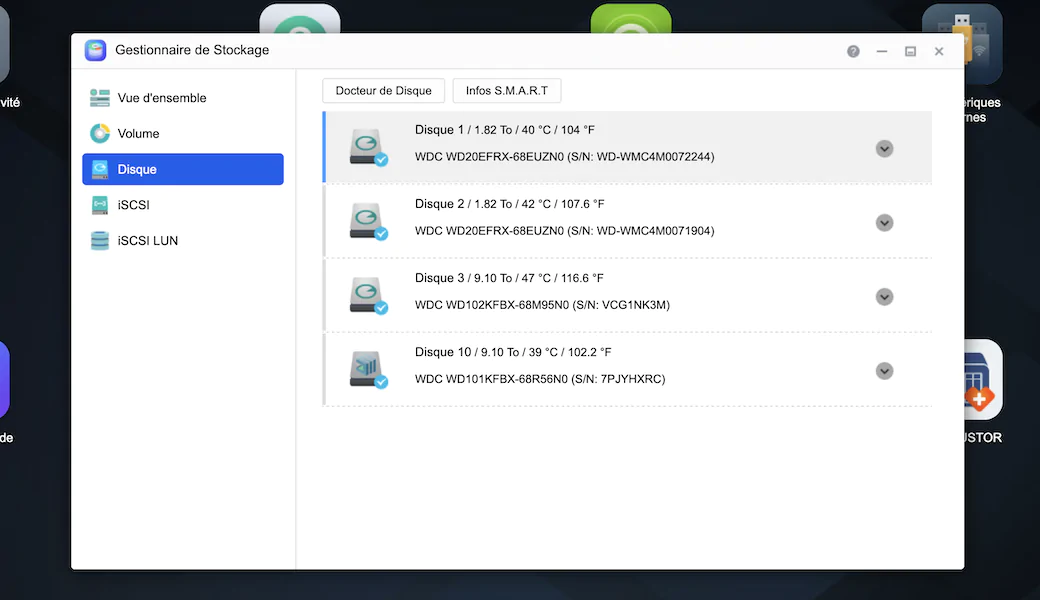Click model text WDC WD102KFBX-68M95N0
The width and height of the screenshot is (1040, 600).
pyautogui.click(x=491, y=306)
